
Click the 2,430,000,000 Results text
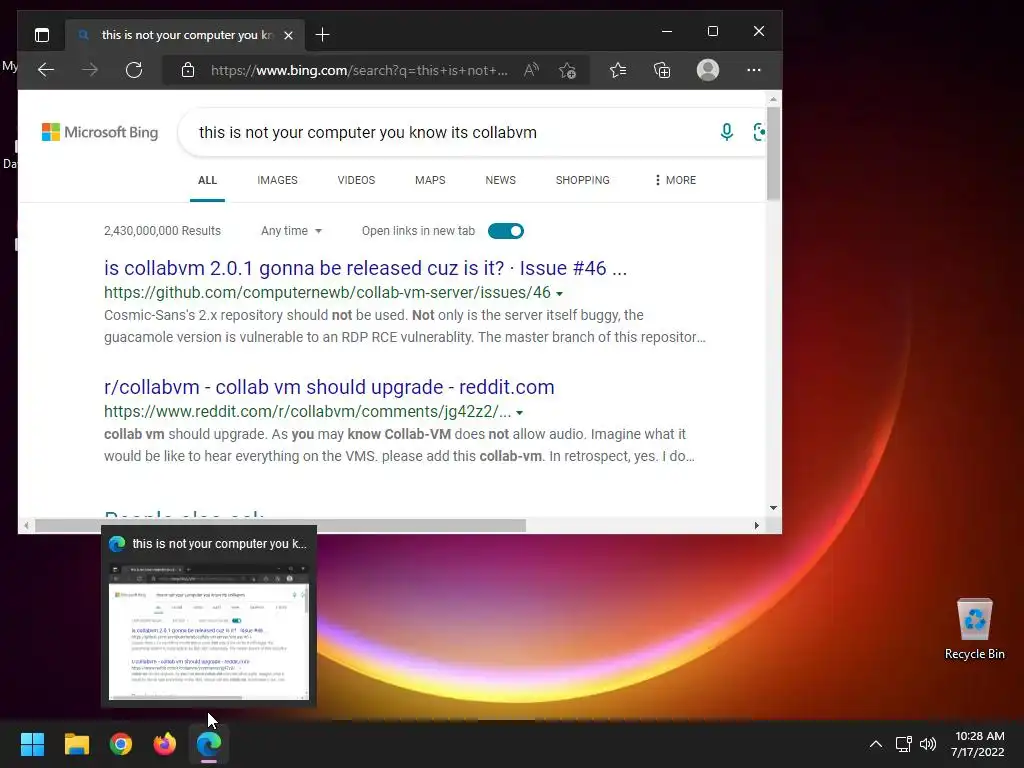point(162,231)
